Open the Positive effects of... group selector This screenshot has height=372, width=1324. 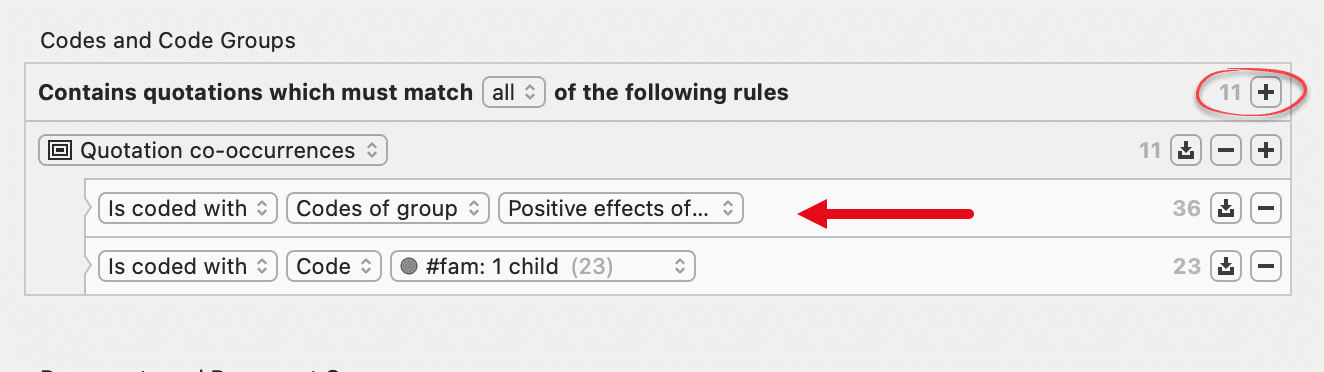[621, 209]
